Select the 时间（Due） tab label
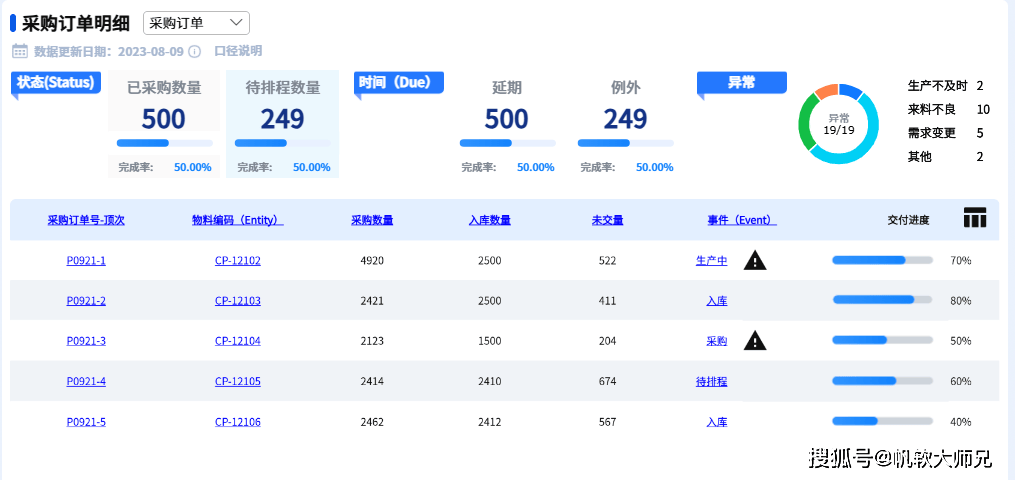 399,83
